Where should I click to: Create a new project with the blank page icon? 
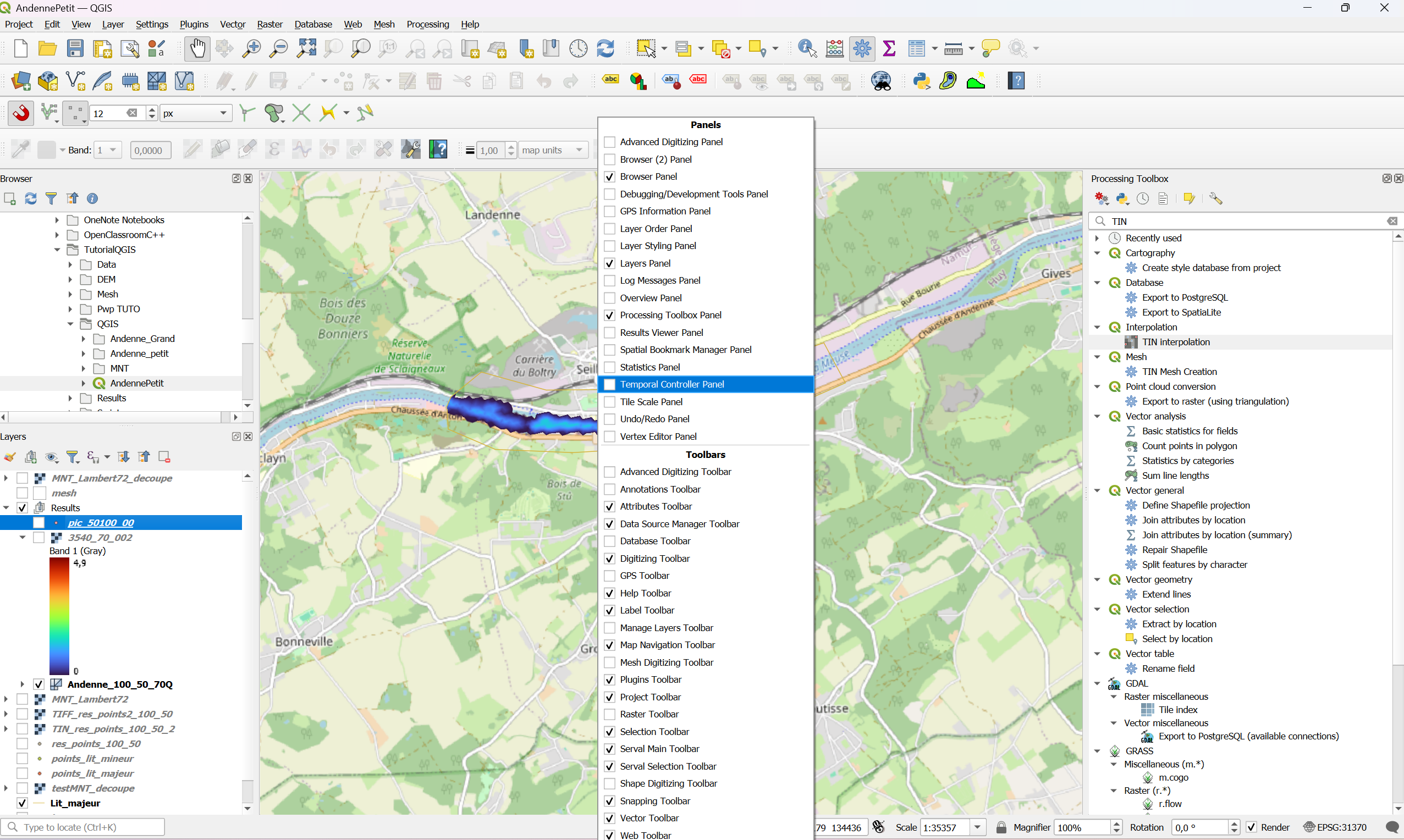coord(20,49)
